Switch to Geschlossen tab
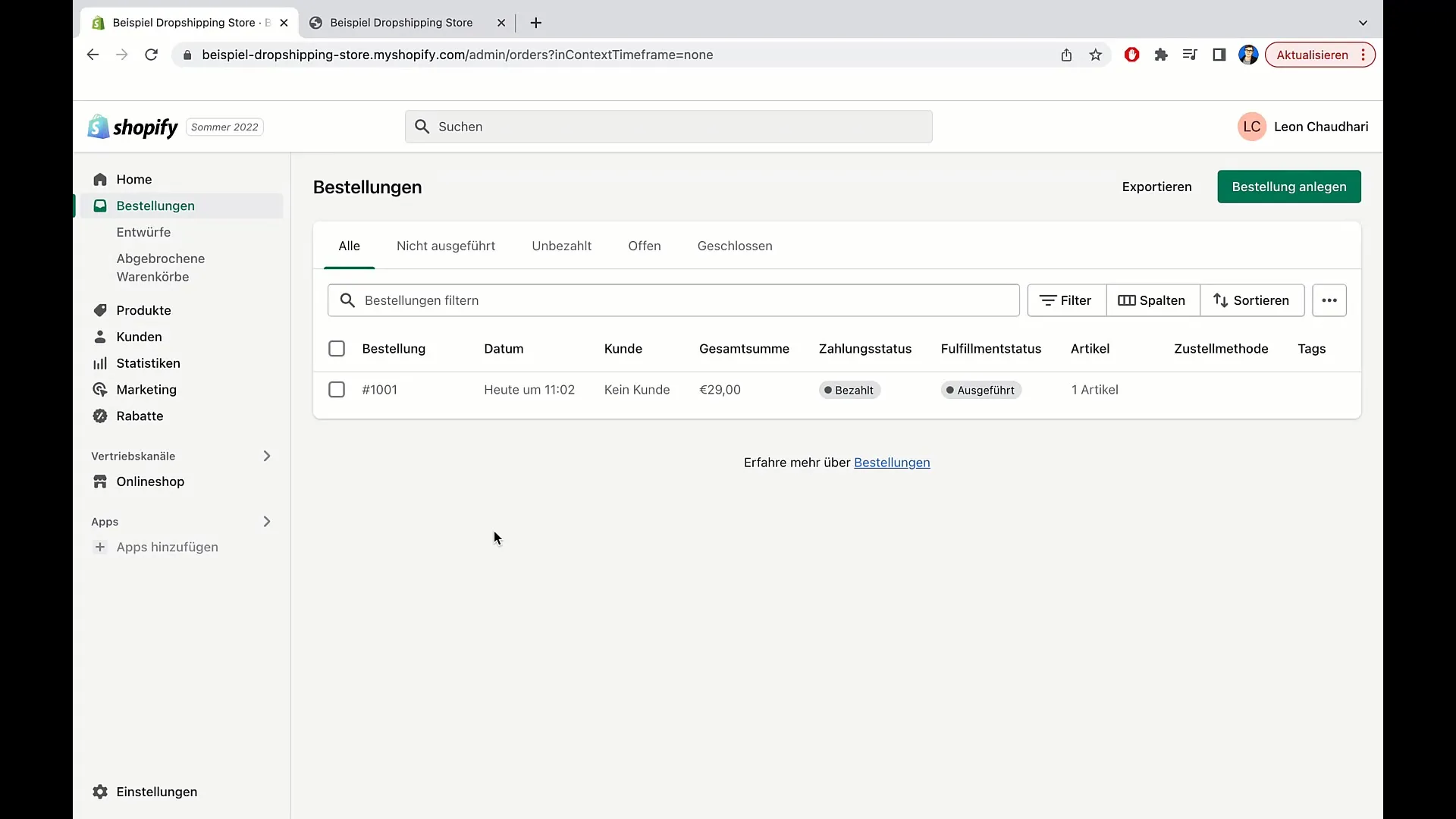This screenshot has height=819, width=1456. 735,246
